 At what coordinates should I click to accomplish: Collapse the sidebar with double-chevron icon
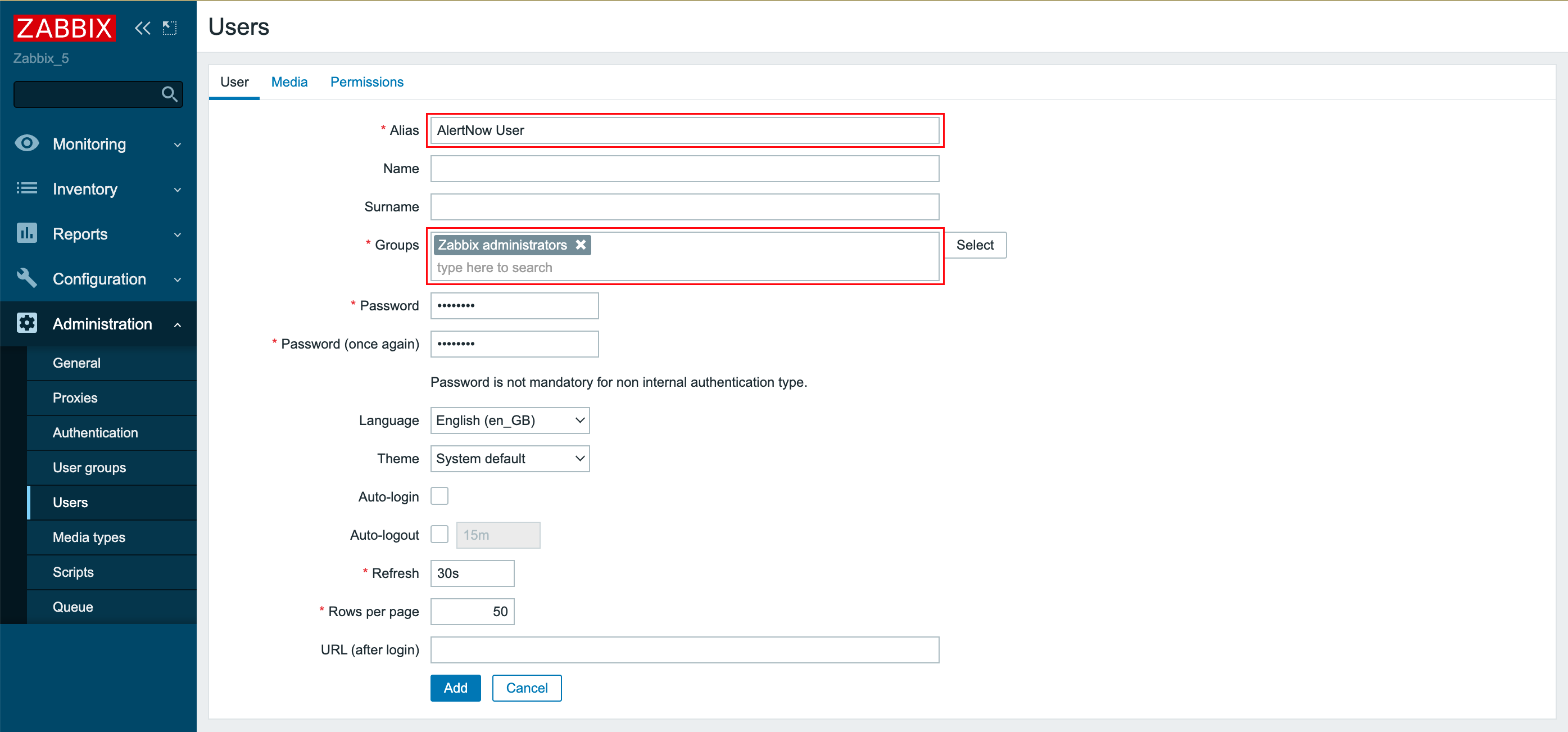pos(142,28)
